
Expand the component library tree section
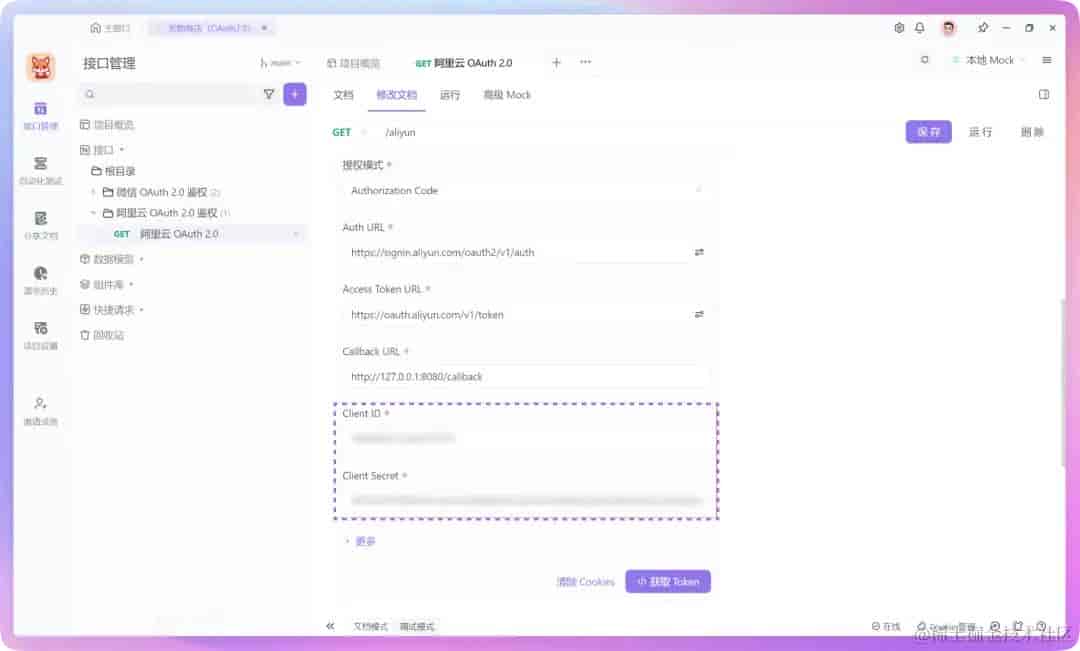coord(131,285)
